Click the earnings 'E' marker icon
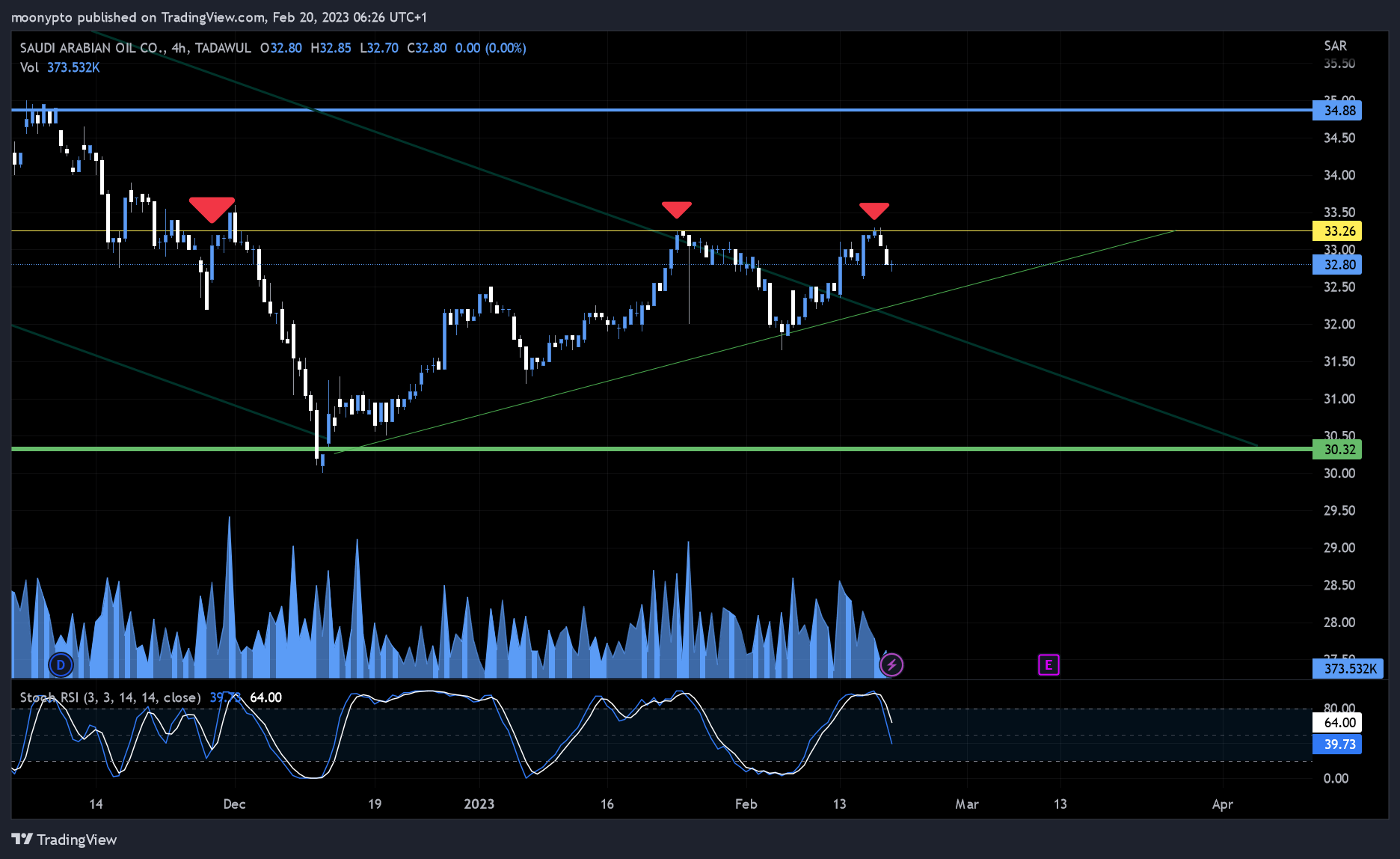The image size is (1400, 859). (x=1049, y=664)
